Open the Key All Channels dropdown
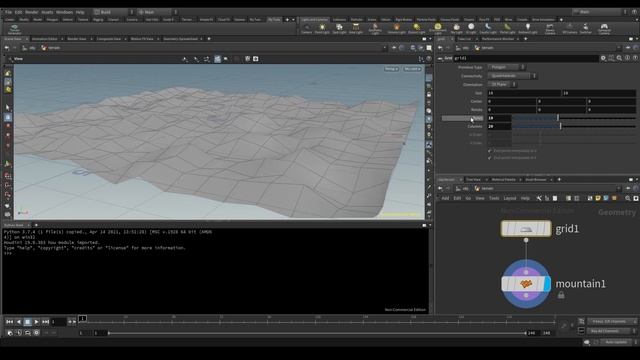The height and width of the screenshot is (360, 640). tap(611, 331)
